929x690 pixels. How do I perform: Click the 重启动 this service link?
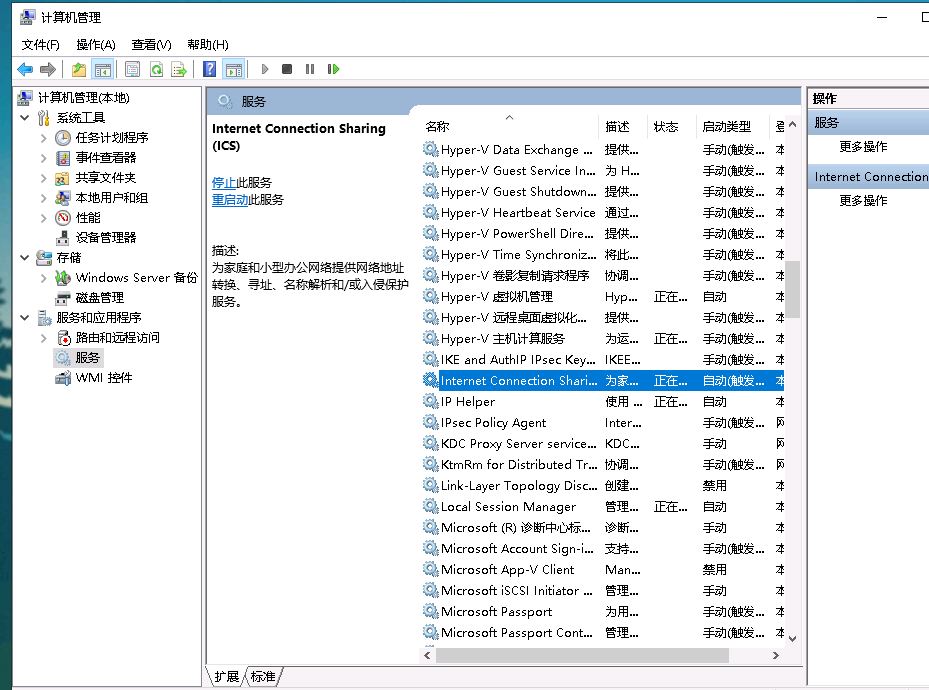(230, 200)
